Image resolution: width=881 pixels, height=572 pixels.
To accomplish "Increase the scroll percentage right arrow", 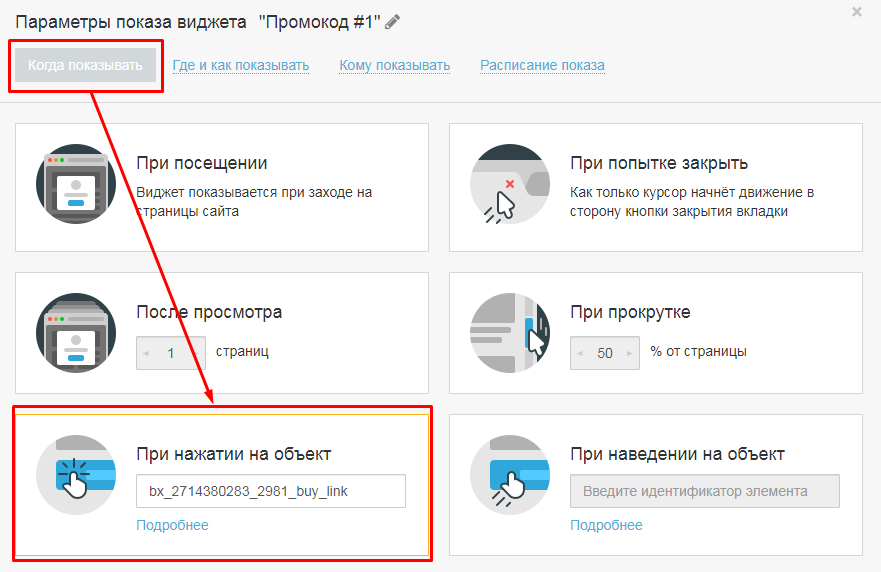I will (630, 353).
